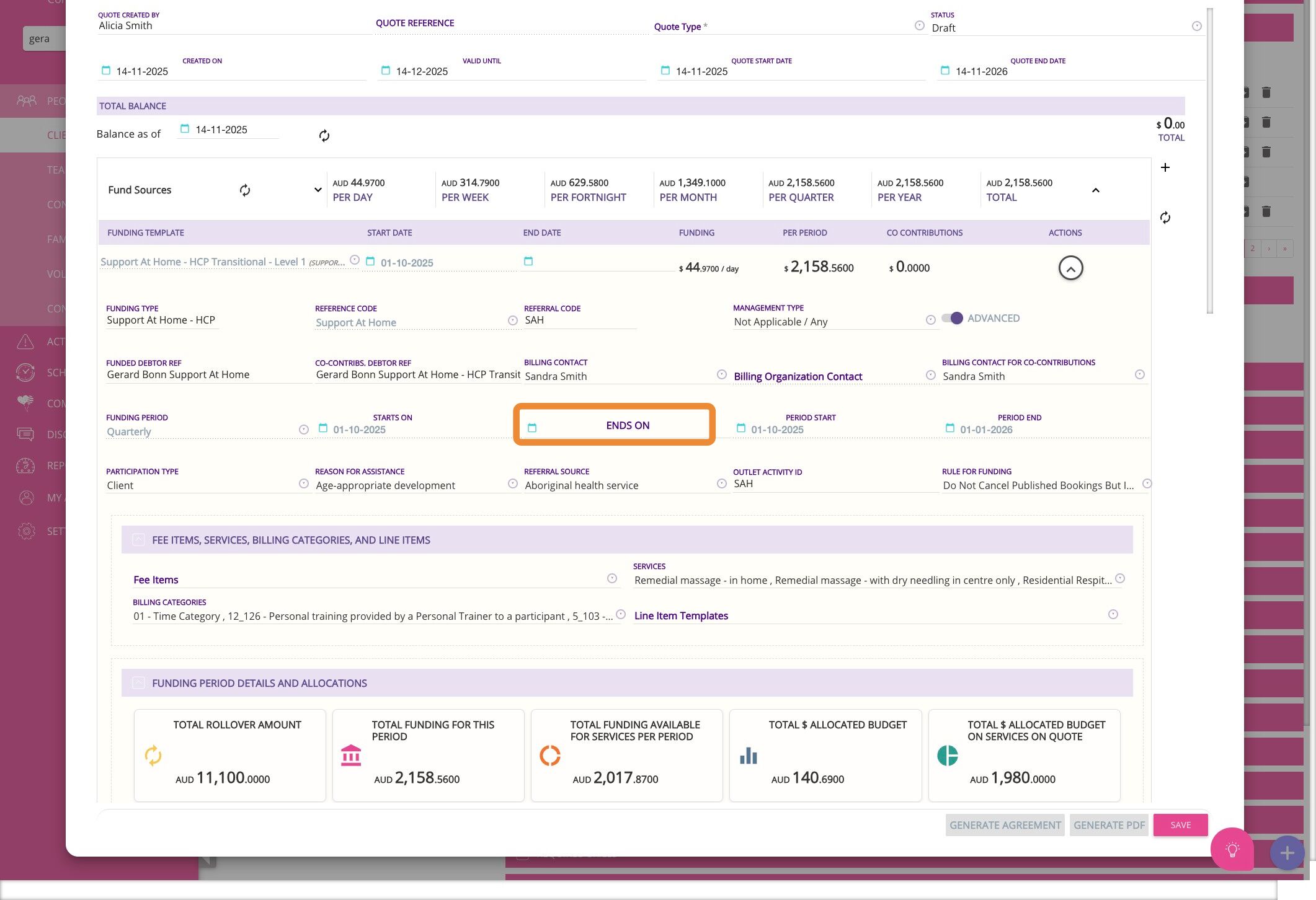
Task: Click the plus icon to add fund source
Action: [1165, 167]
